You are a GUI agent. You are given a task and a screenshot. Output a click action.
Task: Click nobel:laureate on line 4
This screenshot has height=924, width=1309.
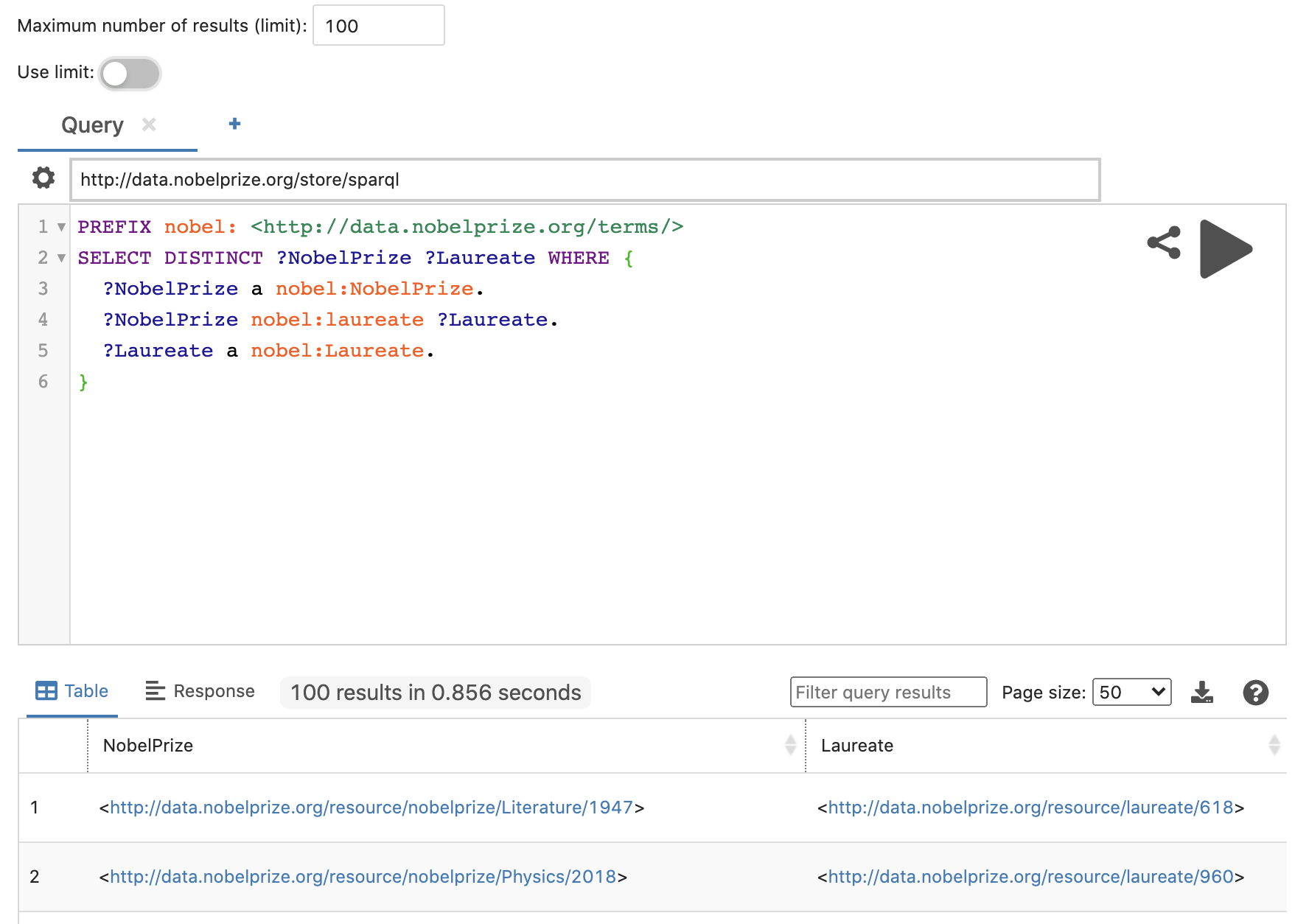click(x=338, y=320)
